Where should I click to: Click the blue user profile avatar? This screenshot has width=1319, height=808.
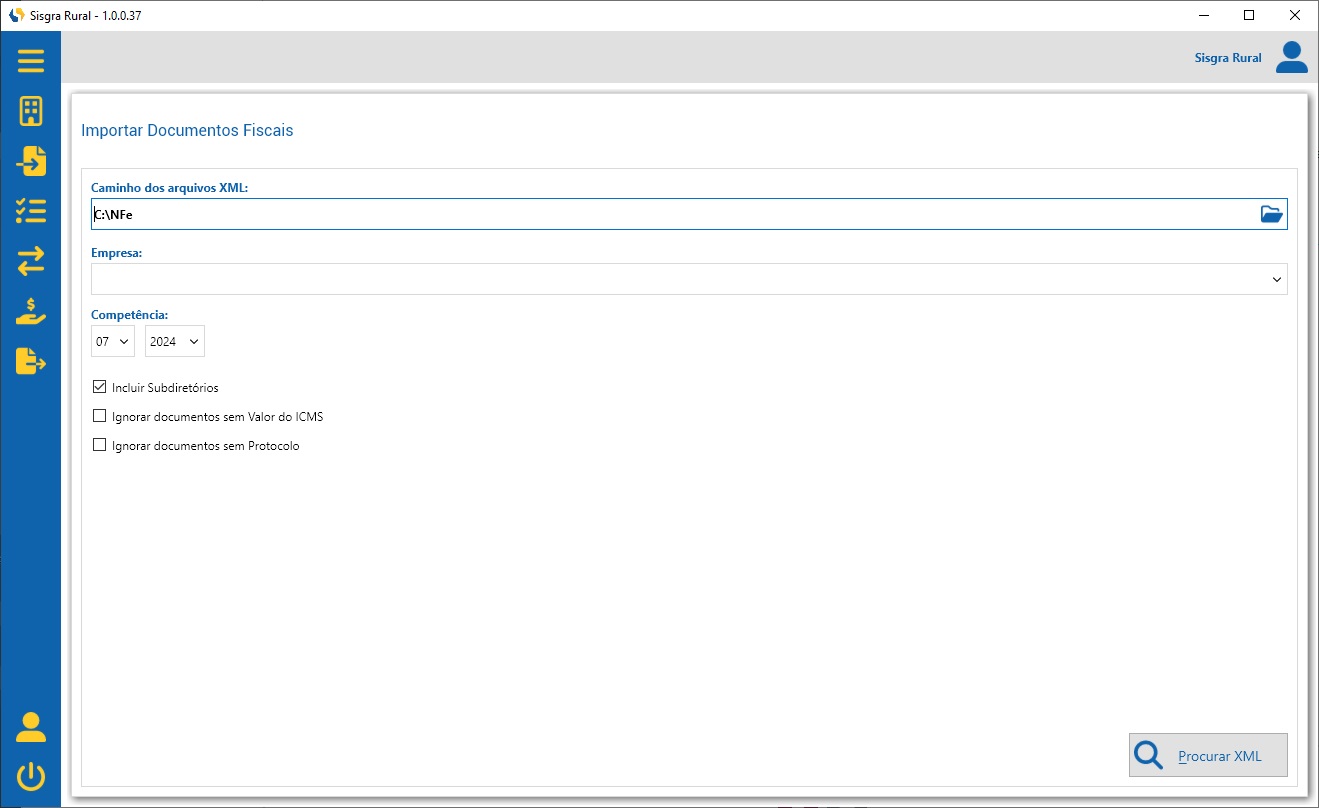tap(1291, 58)
